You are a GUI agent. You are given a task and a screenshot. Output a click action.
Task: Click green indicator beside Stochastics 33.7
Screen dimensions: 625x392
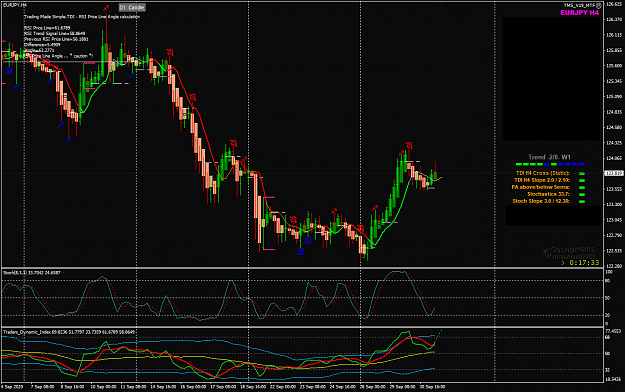[582, 195]
